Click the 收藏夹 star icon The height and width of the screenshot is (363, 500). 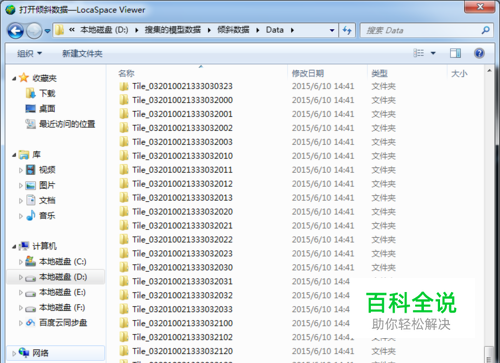tap(24, 78)
